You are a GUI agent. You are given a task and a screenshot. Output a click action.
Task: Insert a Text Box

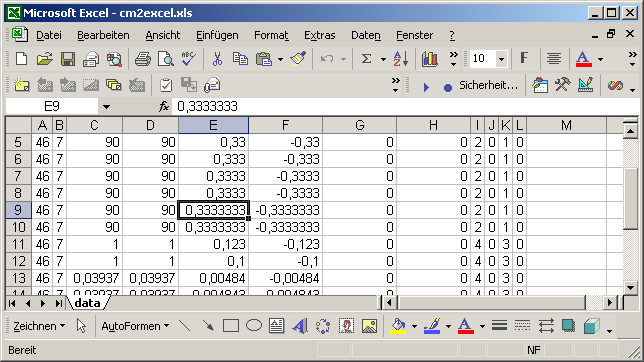[x=277, y=326]
